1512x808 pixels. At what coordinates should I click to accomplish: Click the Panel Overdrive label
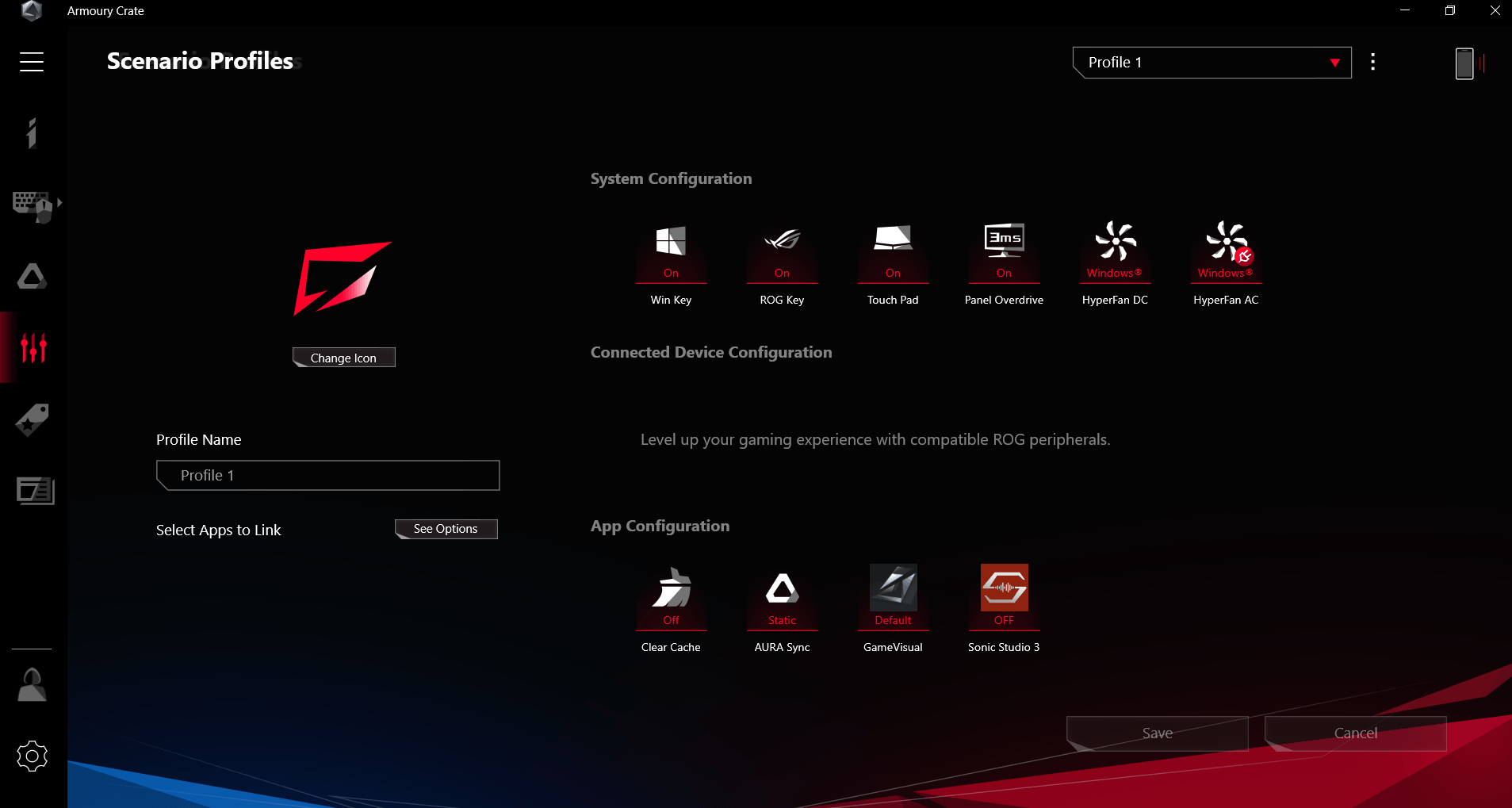tap(1004, 300)
